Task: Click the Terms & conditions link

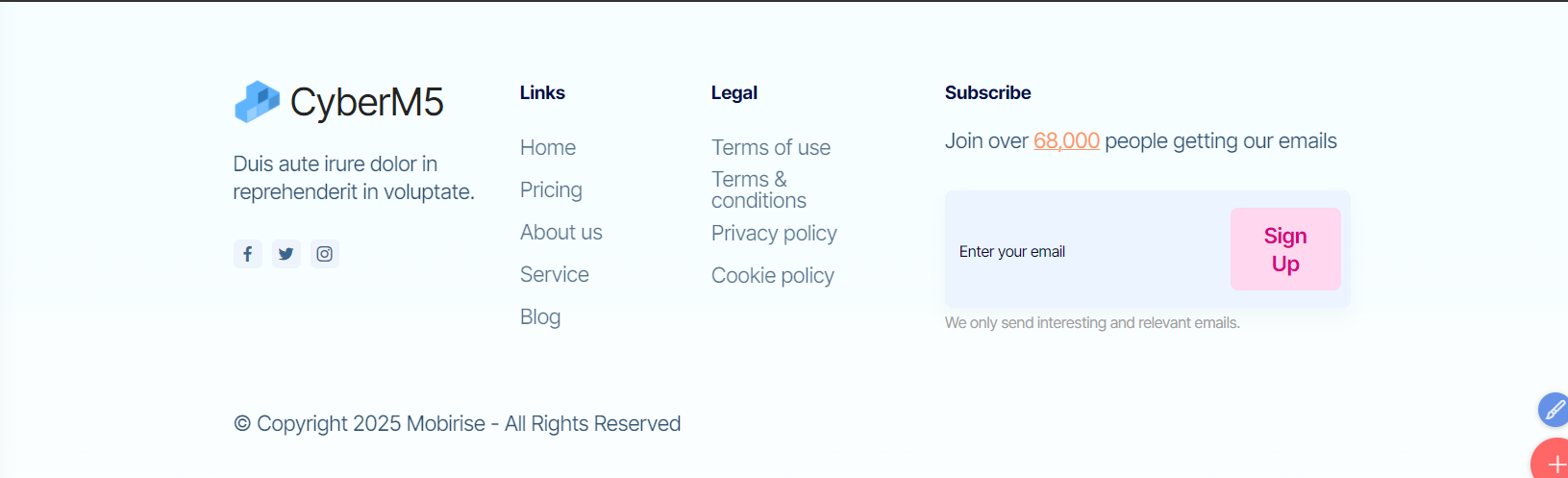Action: pos(759,190)
